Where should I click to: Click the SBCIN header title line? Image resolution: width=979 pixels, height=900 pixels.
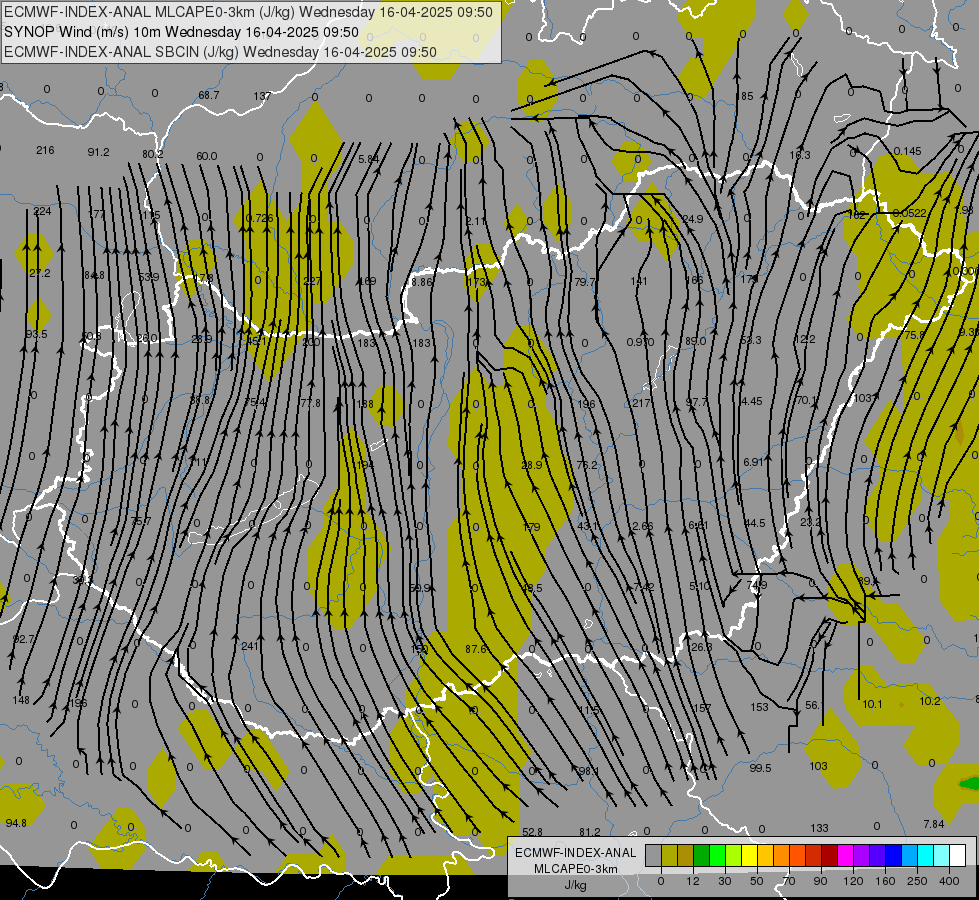[x=220, y=52]
